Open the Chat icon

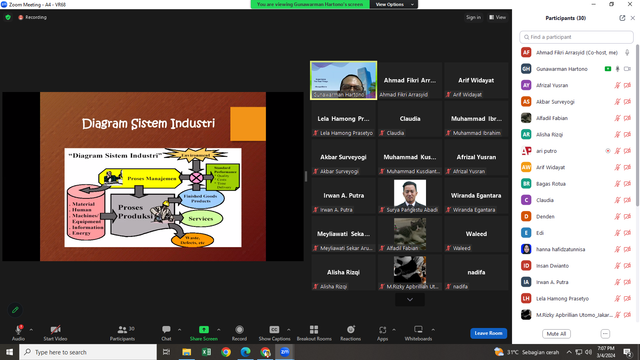pos(166,329)
